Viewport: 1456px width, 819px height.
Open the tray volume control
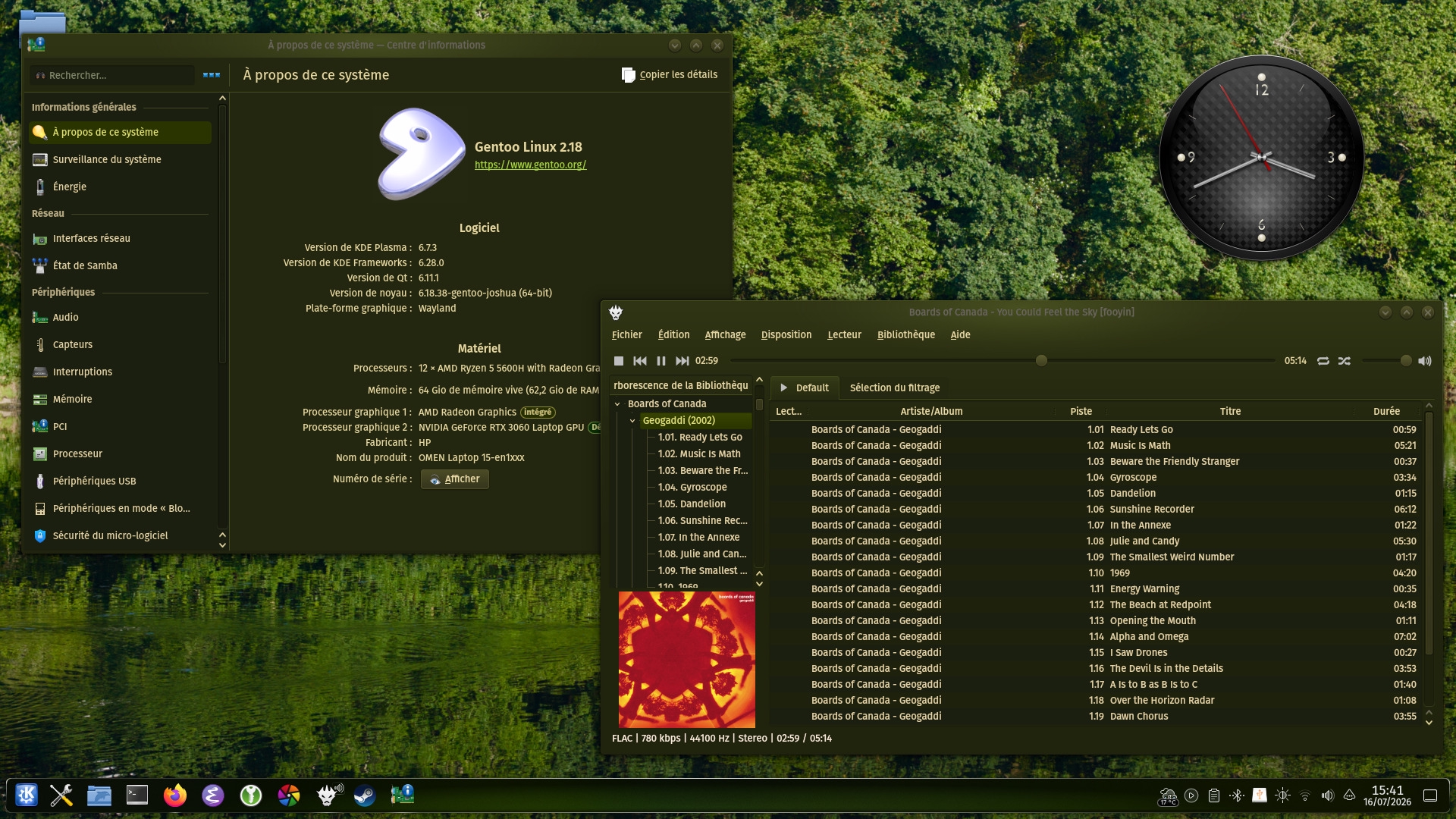[x=1327, y=795]
